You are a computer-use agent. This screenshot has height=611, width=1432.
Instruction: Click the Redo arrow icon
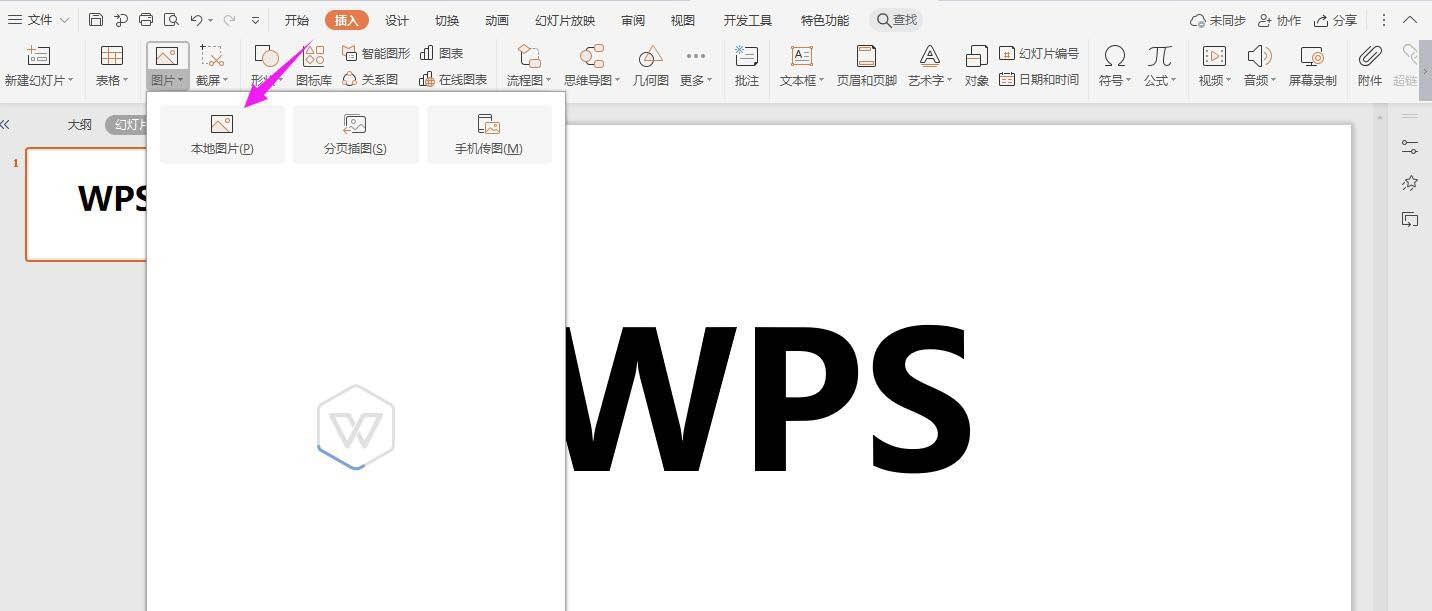pos(229,20)
